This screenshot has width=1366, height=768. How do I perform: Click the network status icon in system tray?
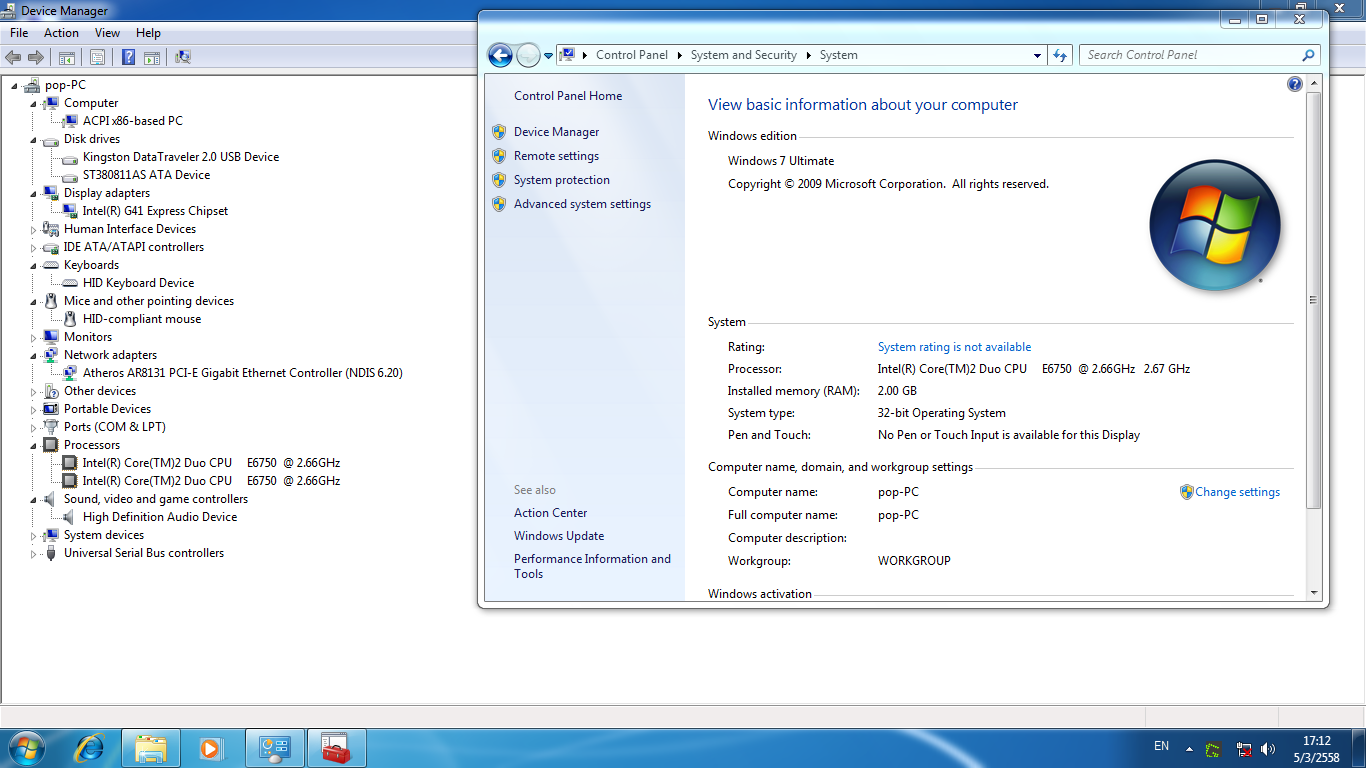click(1244, 748)
